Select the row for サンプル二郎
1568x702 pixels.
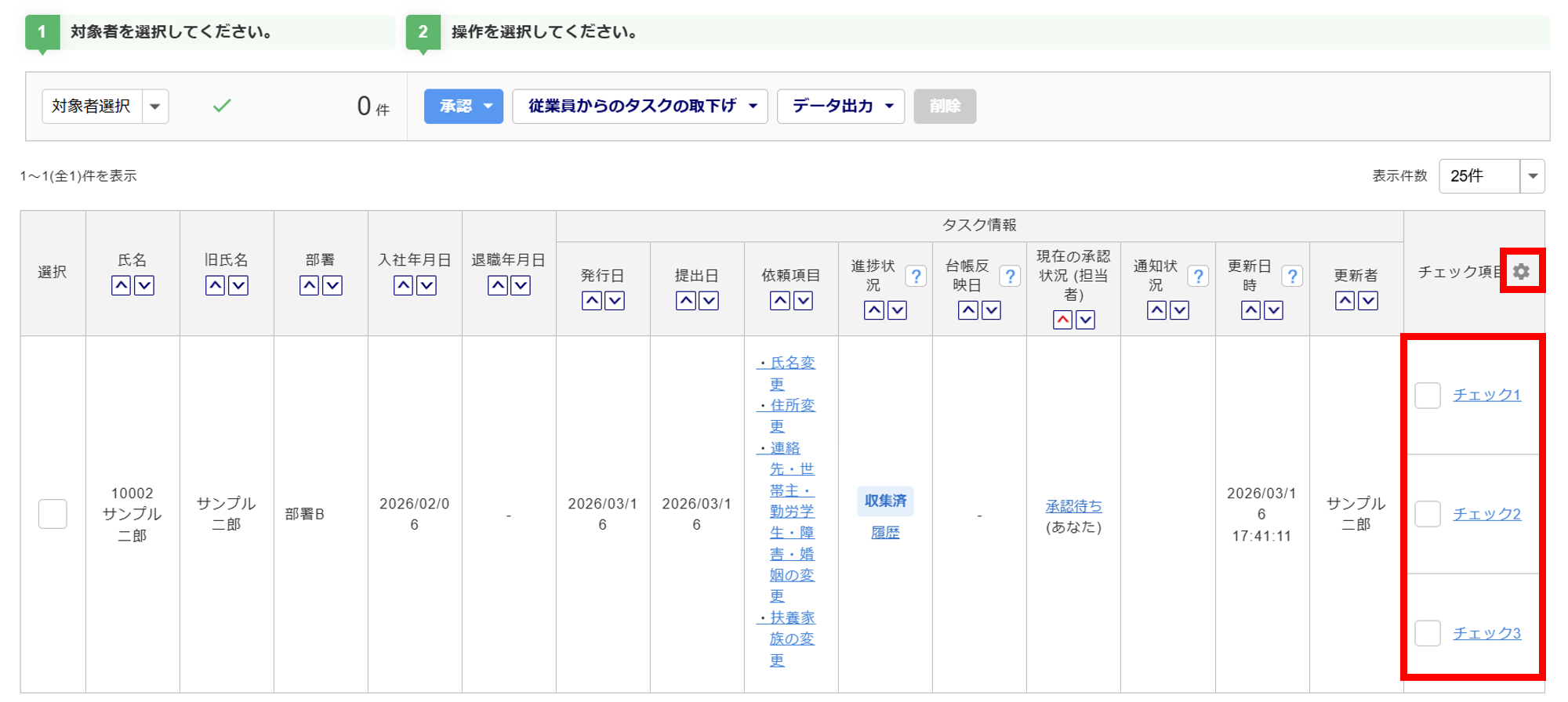click(x=53, y=514)
